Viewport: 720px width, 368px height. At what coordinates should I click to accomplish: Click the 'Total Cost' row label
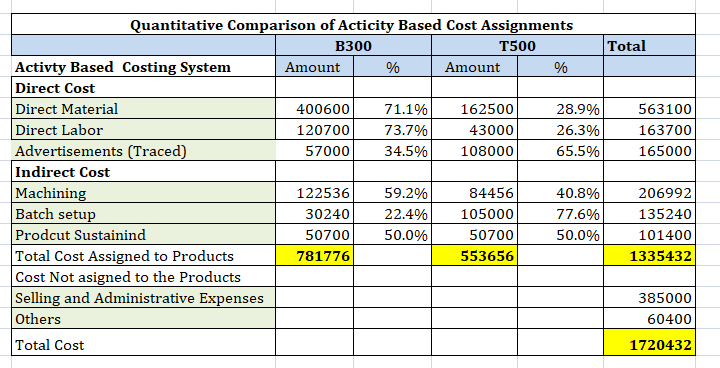pos(143,342)
